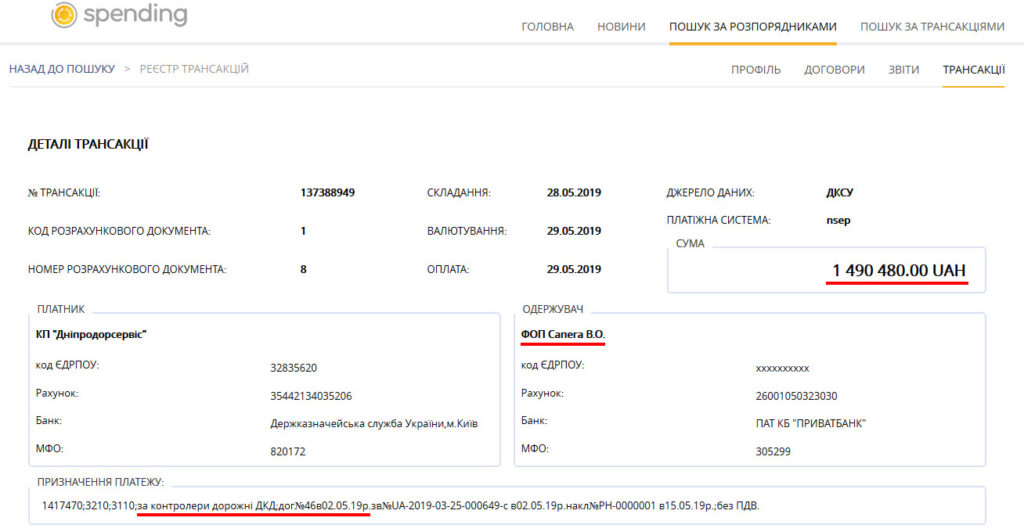Click the spending logo text
The width and height of the screenshot is (1024, 532).
tap(135, 15)
